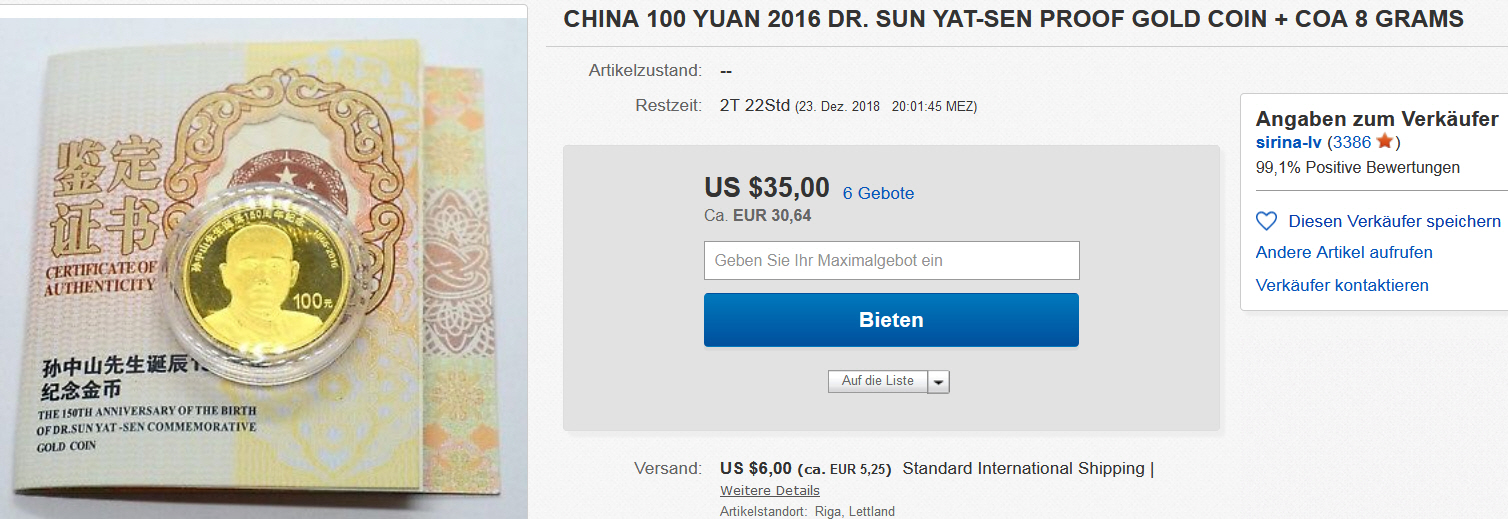Click the US $35,00 current price
The image size is (1508, 519).
click(x=767, y=187)
